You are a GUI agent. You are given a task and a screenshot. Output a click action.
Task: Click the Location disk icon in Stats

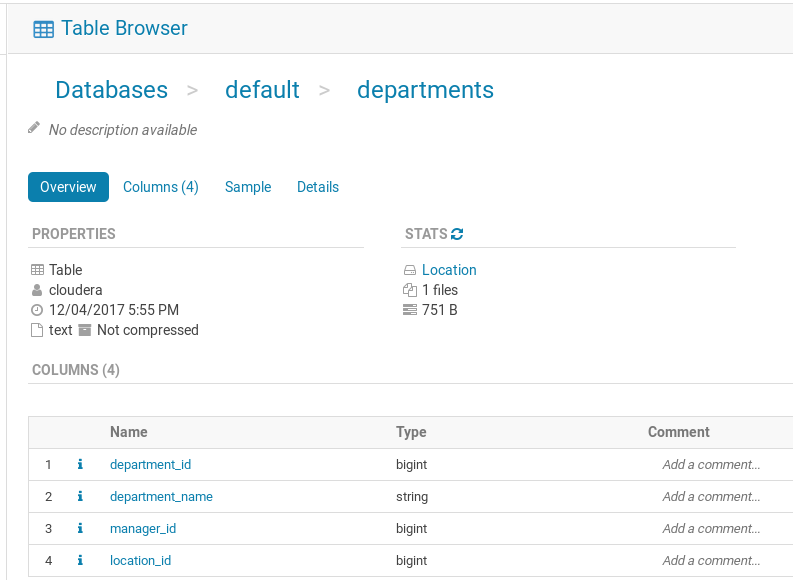pos(409,270)
